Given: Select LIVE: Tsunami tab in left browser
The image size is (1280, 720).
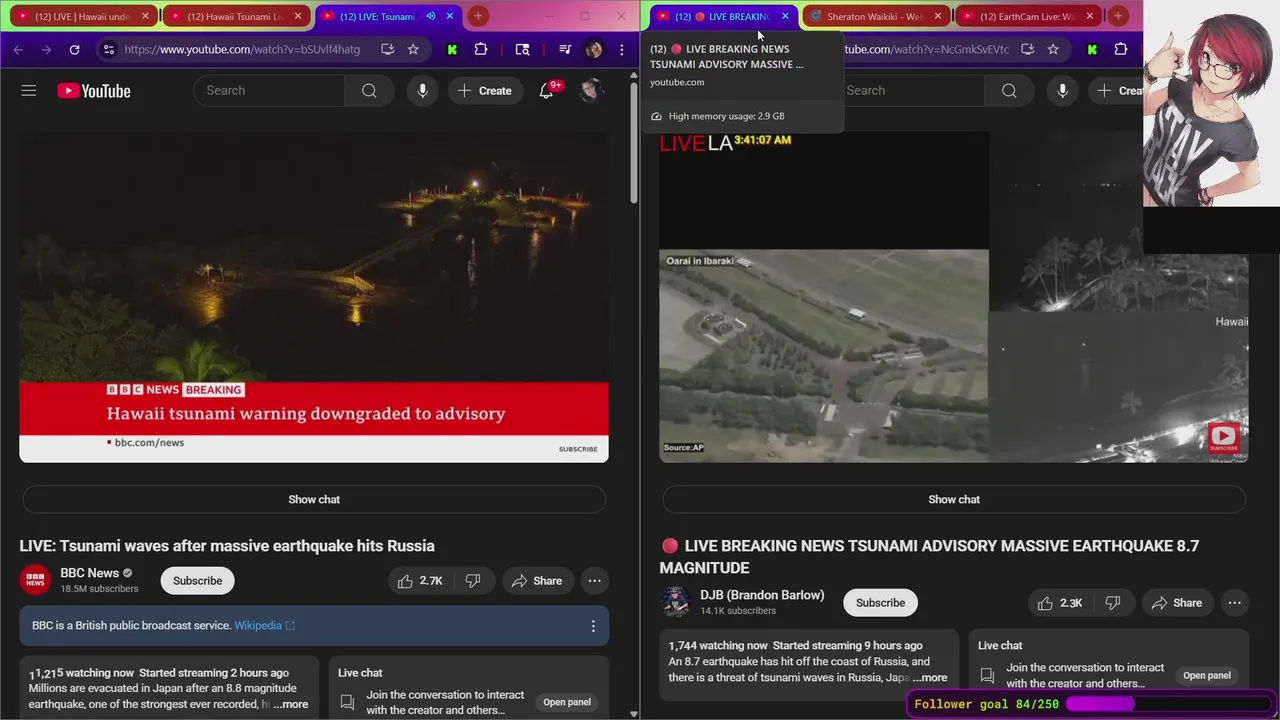Looking at the screenshot, I should [x=388, y=16].
